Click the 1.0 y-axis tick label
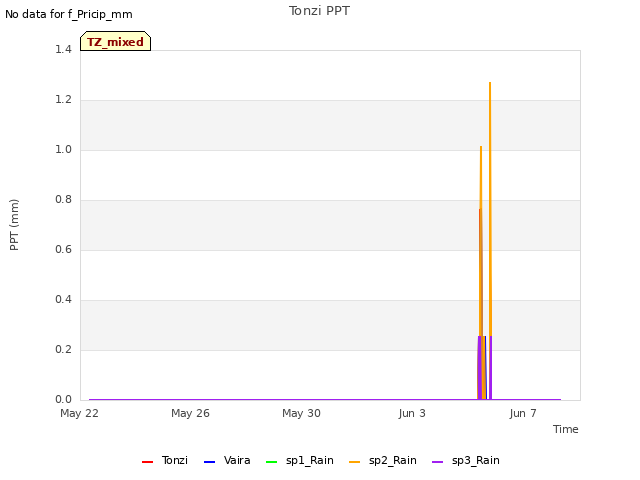Image resolution: width=640 pixels, height=480 pixels. click(63, 149)
